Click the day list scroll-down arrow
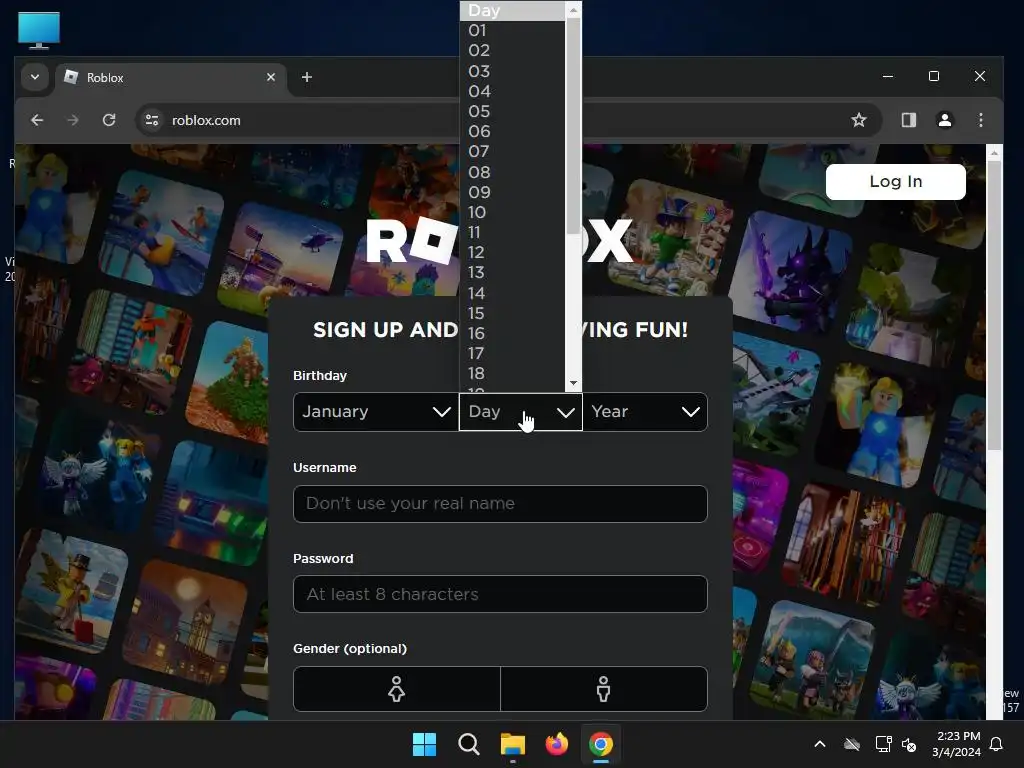The height and width of the screenshot is (768, 1024). coord(573,383)
